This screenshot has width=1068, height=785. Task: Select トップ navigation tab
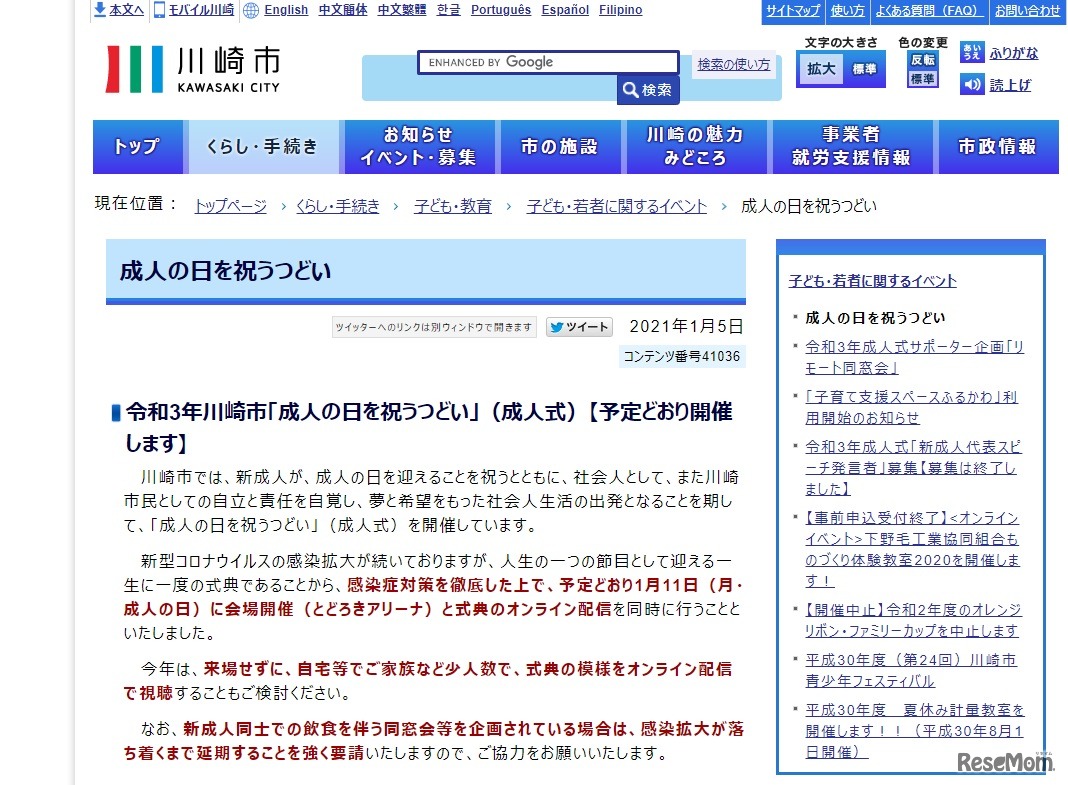pos(138,147)
